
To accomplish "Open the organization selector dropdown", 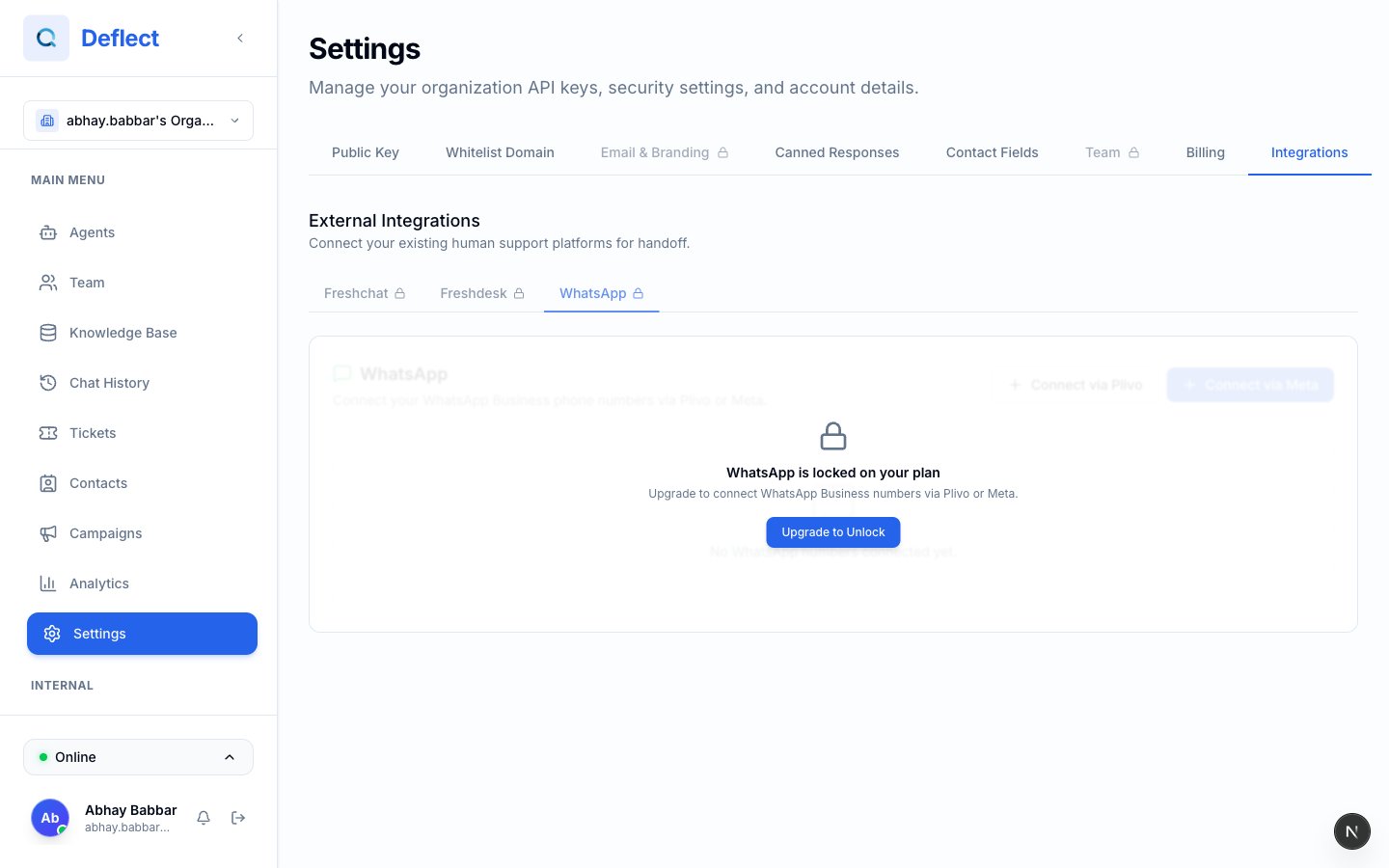I will pos(138,121).
